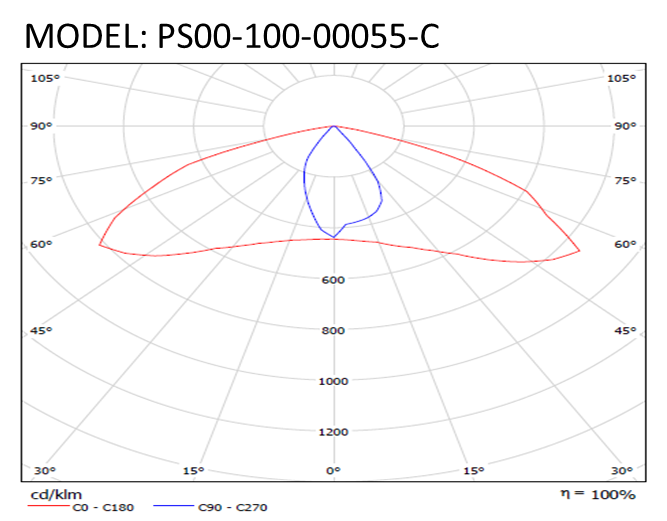667x521 pixels.
Task: Click the 75° label on the right side
Action: tap(625, 181)
